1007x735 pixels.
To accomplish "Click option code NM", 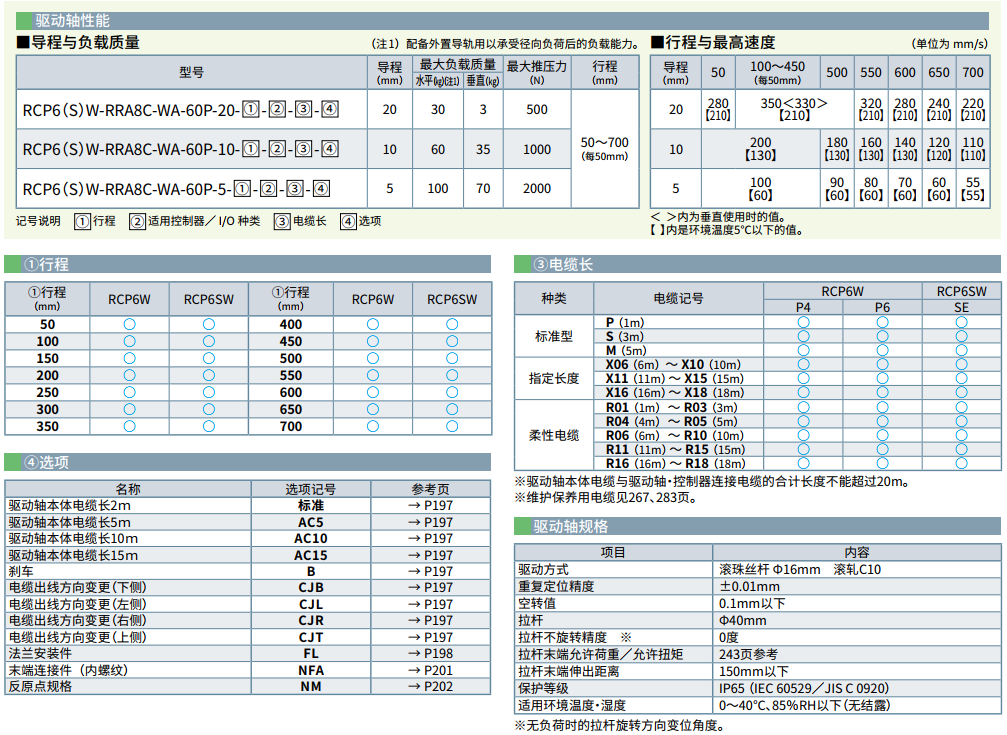I will click(x=310, y=686).
